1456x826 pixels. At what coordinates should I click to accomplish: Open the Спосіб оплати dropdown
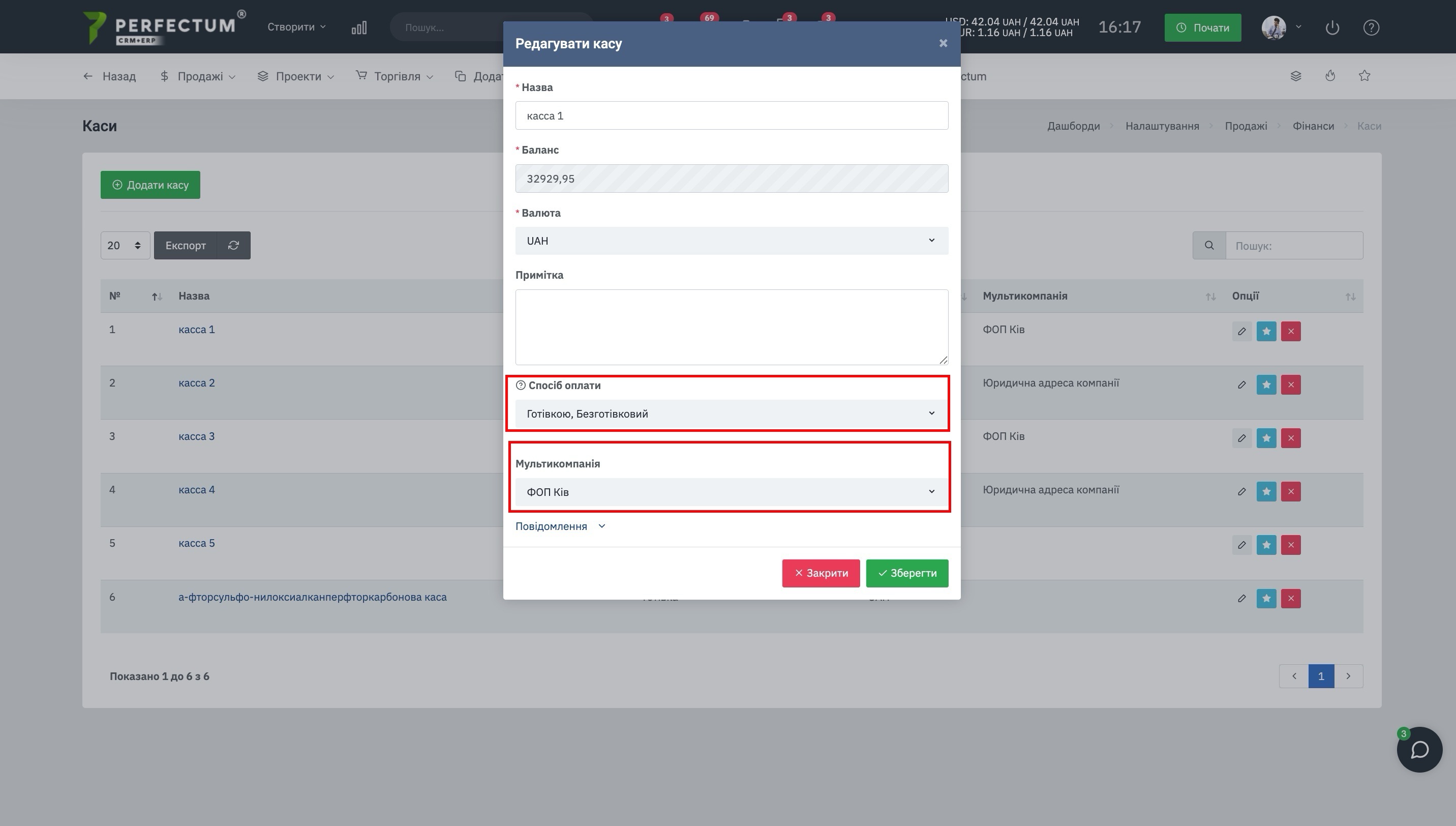pyautogui.click(x=732, y=414)
